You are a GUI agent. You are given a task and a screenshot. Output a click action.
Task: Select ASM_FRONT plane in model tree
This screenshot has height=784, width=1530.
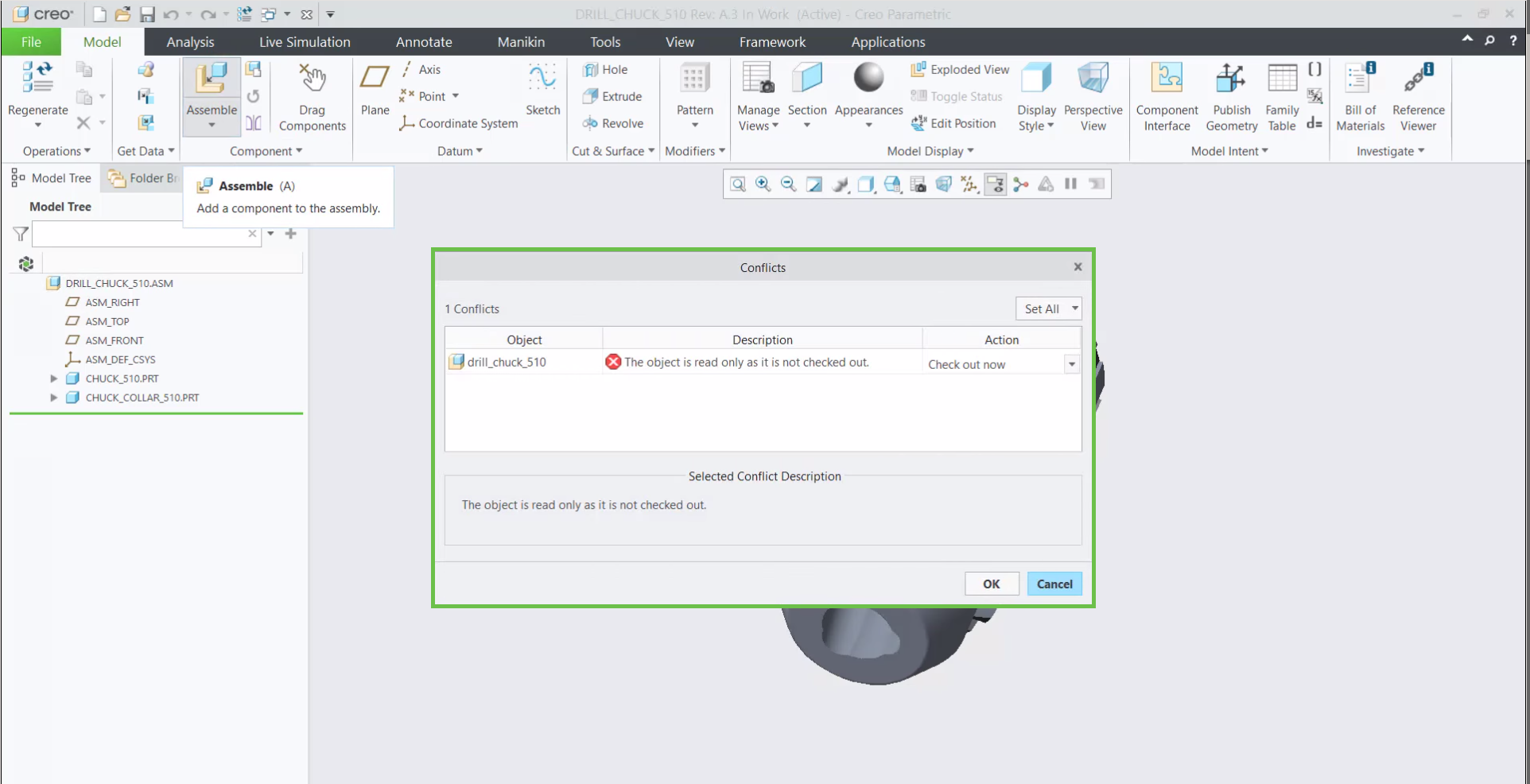[105, 340]
